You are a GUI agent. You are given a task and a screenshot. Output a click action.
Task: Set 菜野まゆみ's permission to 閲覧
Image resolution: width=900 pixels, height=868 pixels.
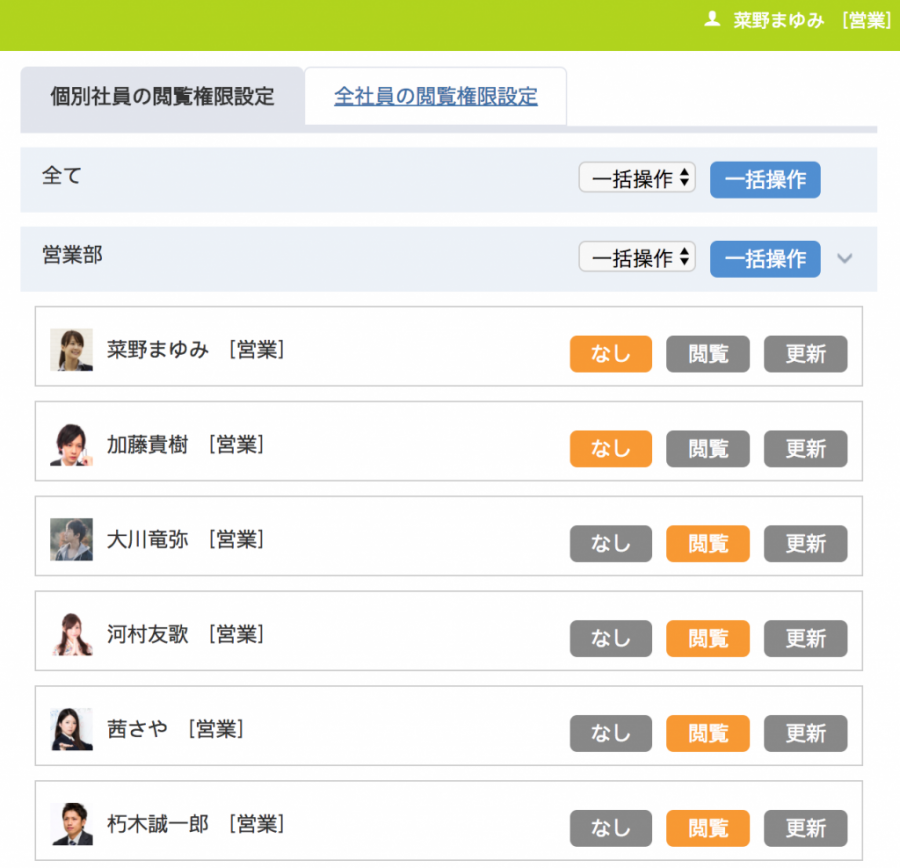tap(708, 354)
